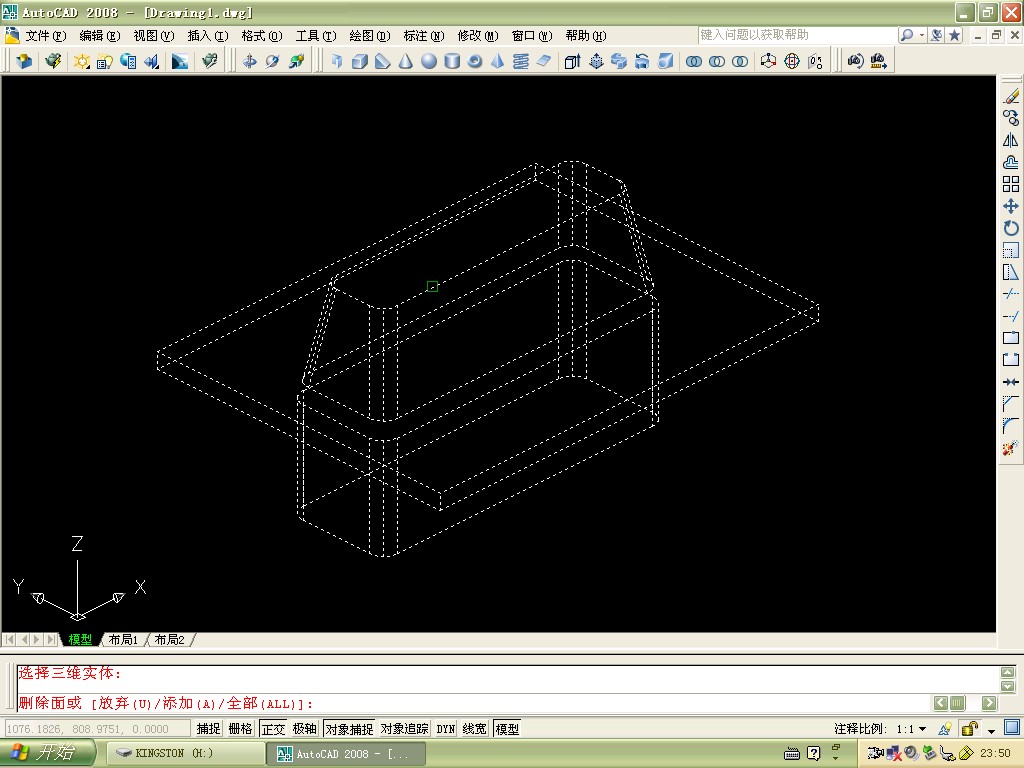Viewport: 1024px width, 768px height.
Task: Select the Helix tool
Action: pos(520,61)
